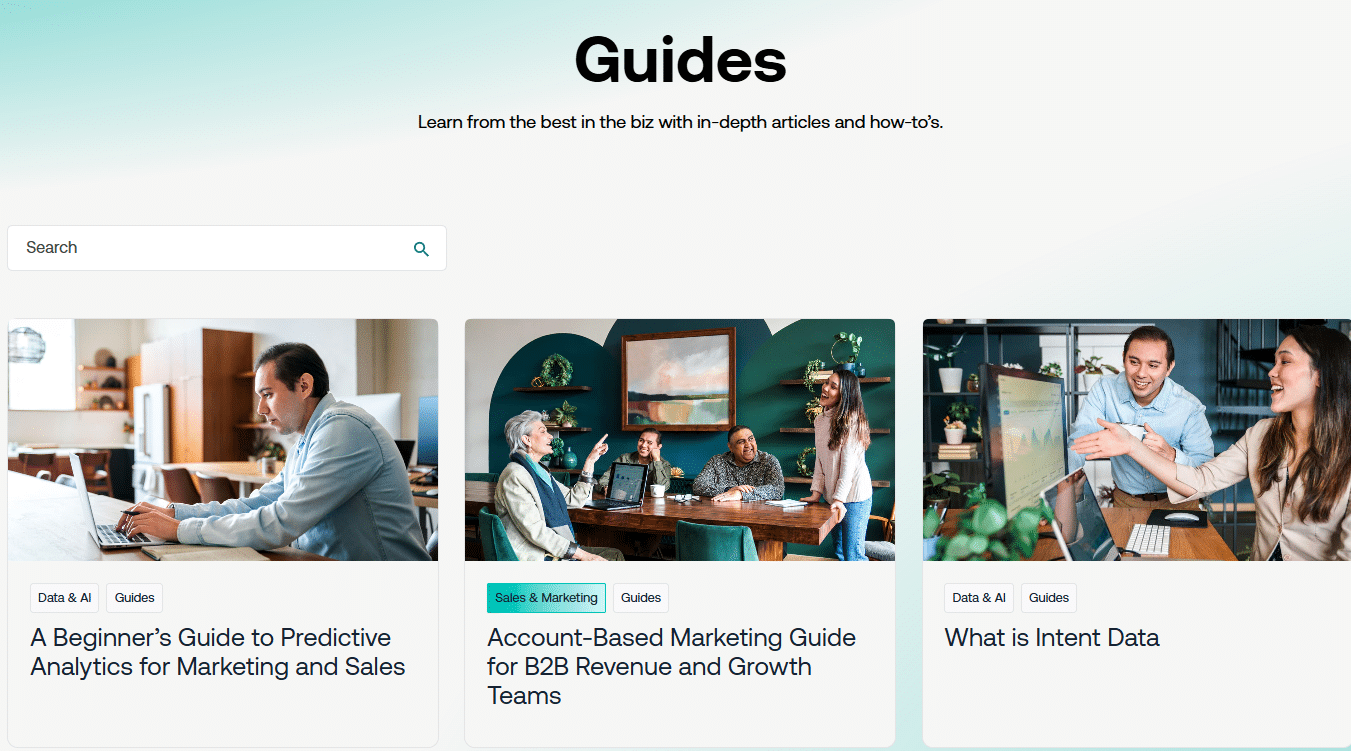Open the 'What is Intent Data' article
Screen dimensions: 1351x751
click(1051, 637)
